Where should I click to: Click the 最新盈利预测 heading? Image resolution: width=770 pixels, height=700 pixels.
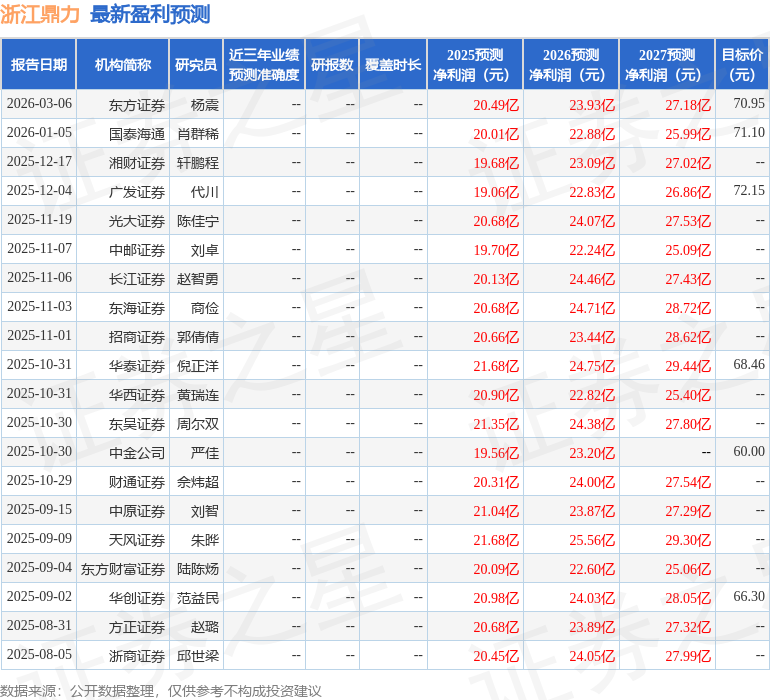tap(150, 14)
